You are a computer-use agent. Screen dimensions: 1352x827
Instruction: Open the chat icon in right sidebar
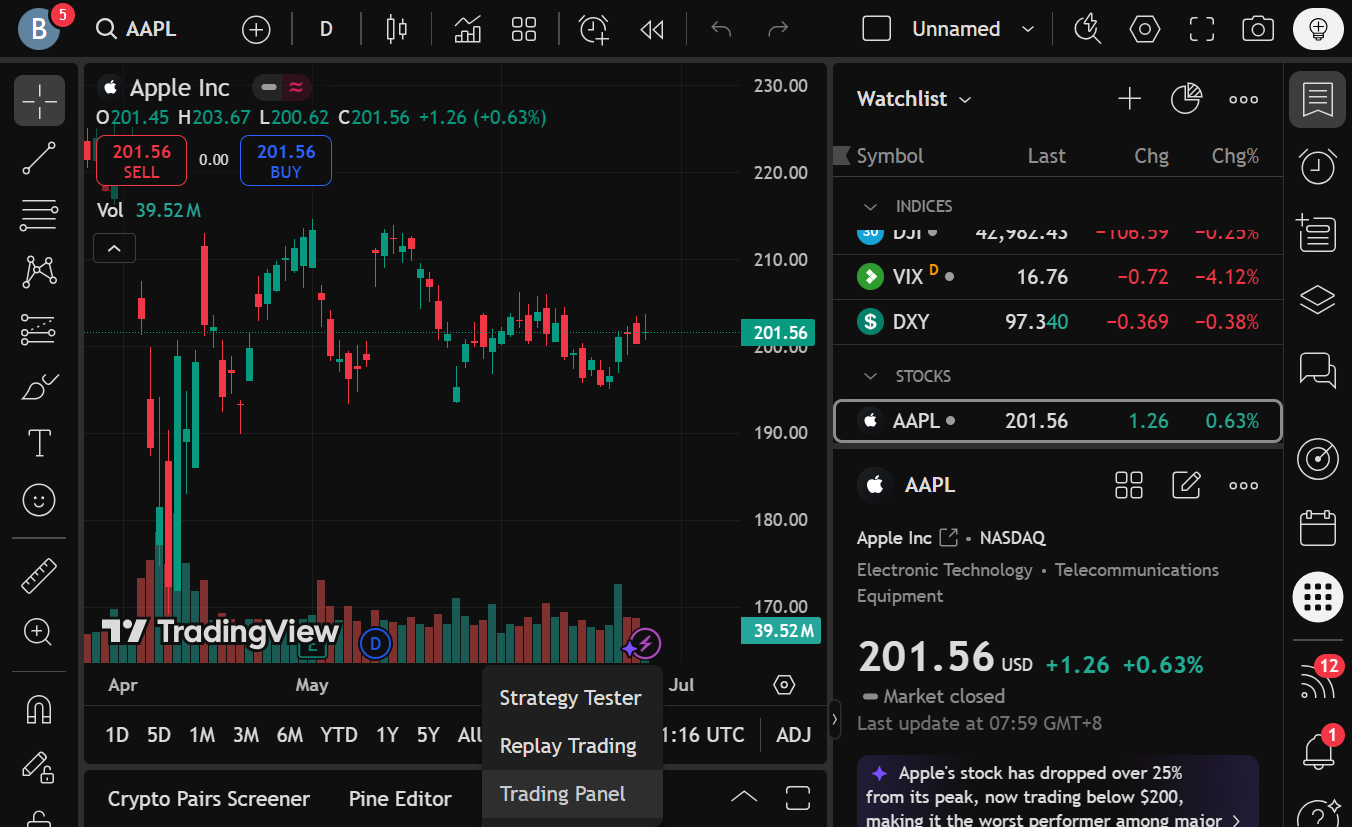(x=1317, y=369)
